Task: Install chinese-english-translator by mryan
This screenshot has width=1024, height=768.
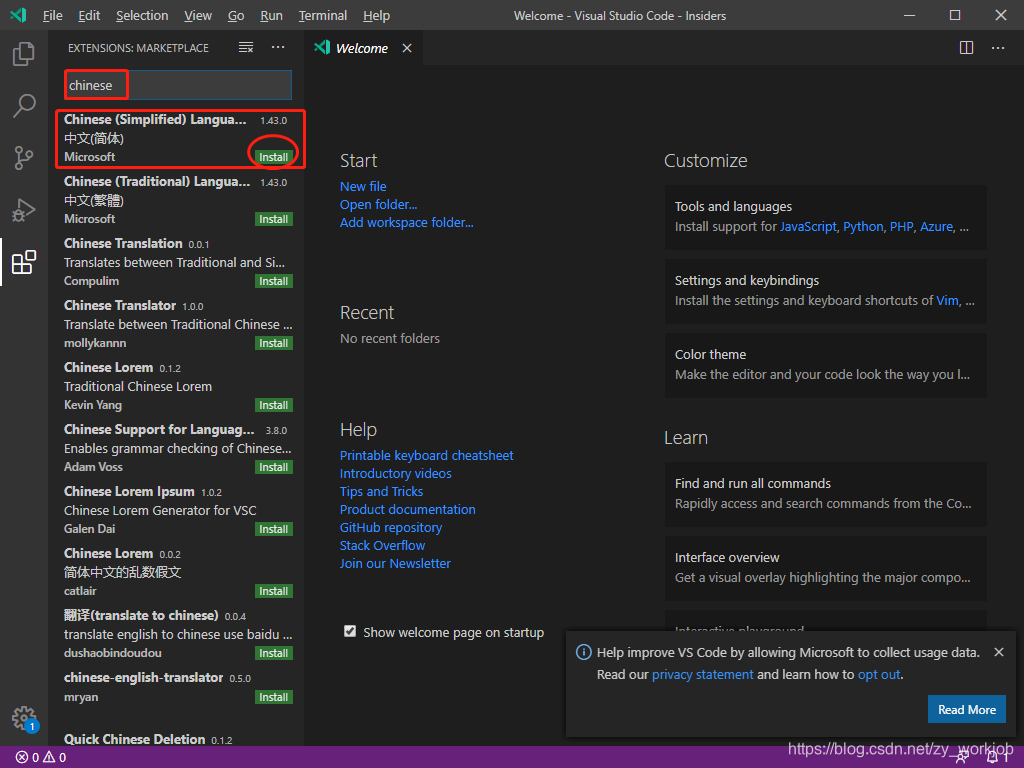Action: tap(273, 697)
